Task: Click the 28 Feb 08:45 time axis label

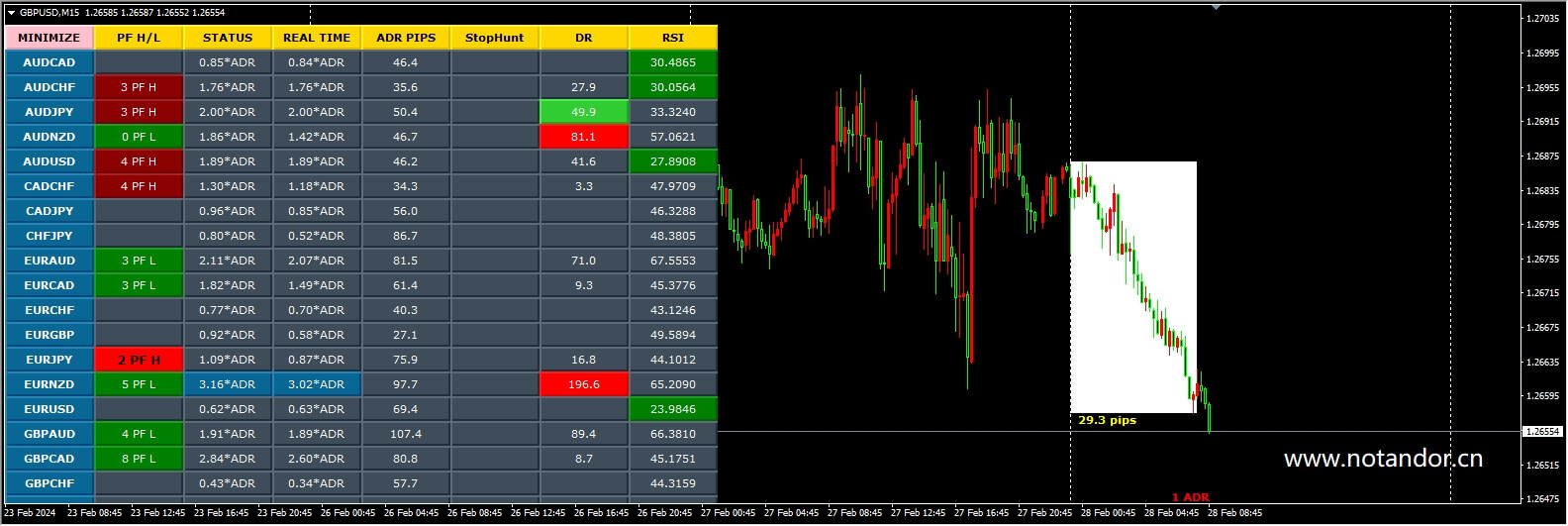Action: [1234, 513]
